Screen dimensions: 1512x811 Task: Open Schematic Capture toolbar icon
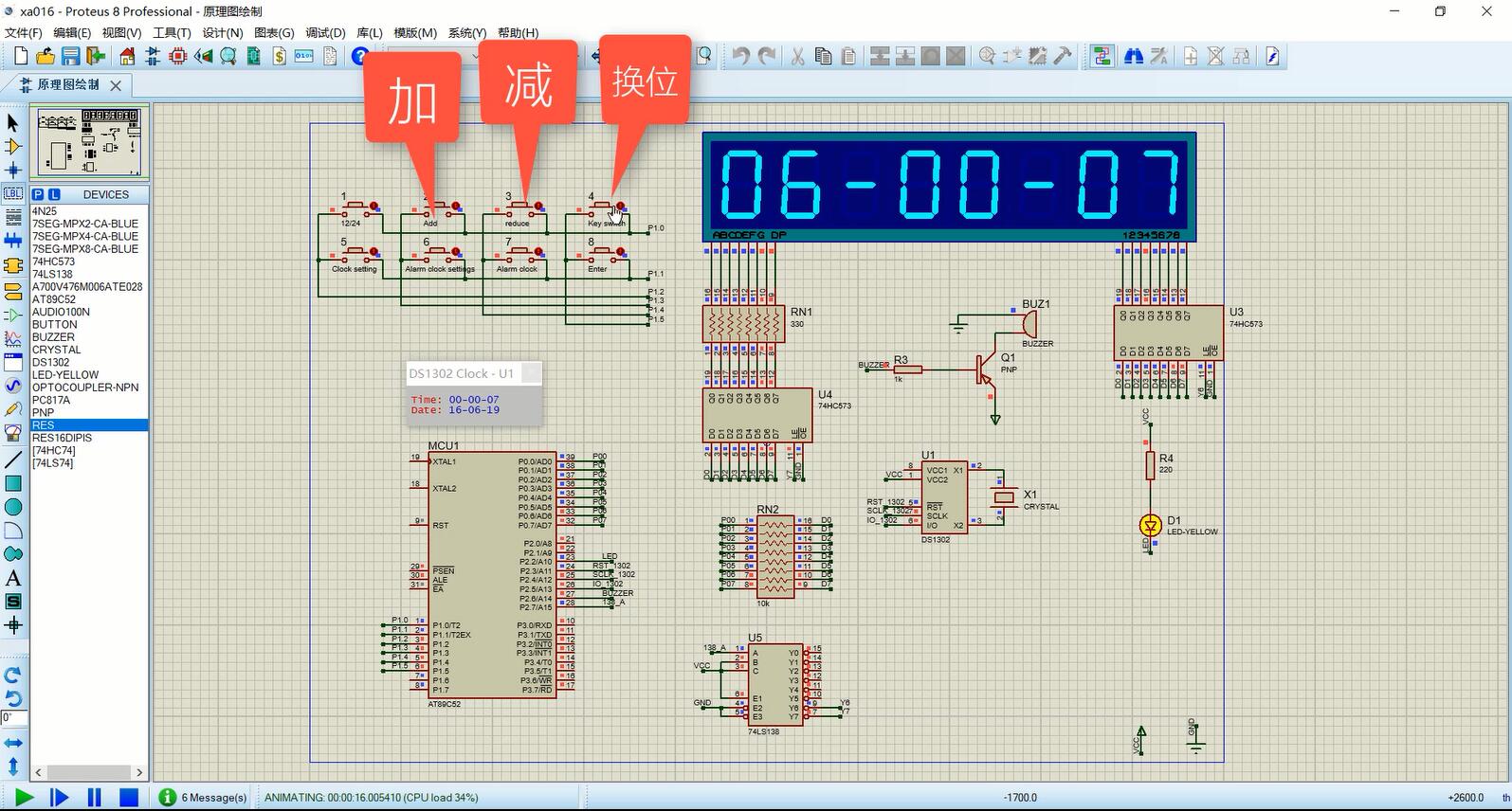[x=153, y=57]
